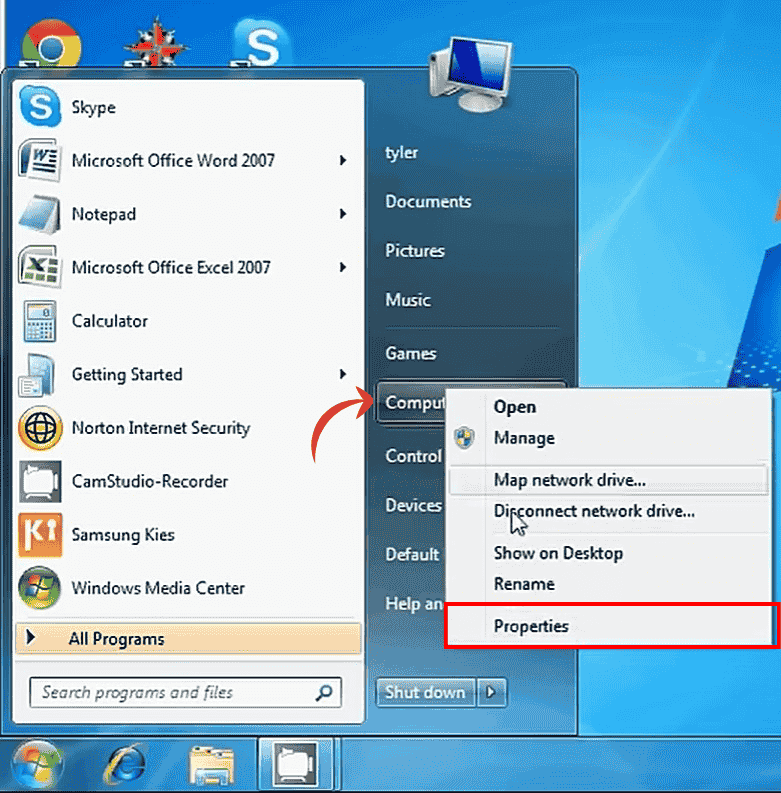781x793 pixels.
Task: Open CamStudio-Recorder icon in Start menu
Action: (40, 481)
